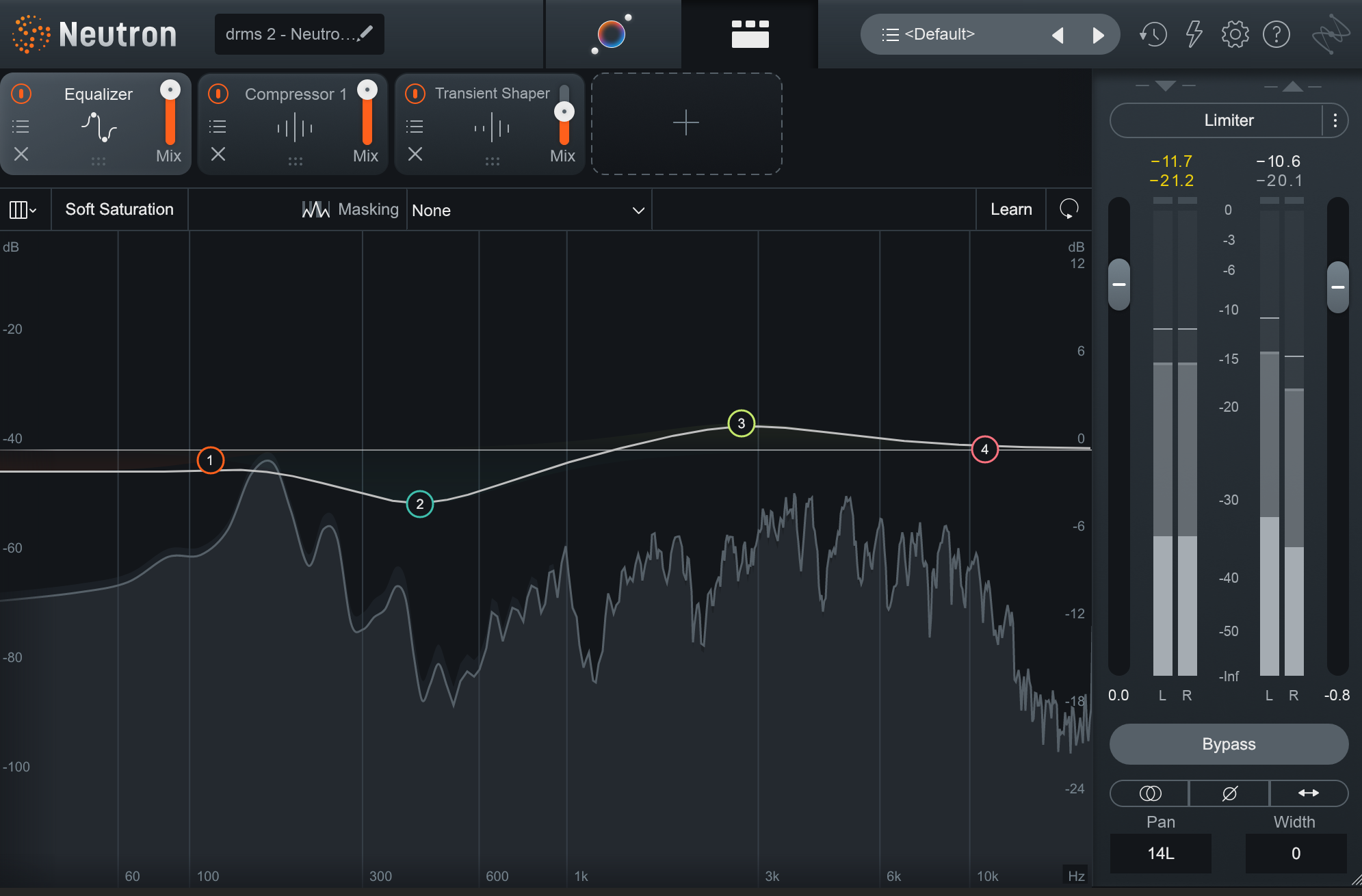Click the input gain slider handle
The width and height of the screenshot is (1362, 896).
click(1119, 285)
